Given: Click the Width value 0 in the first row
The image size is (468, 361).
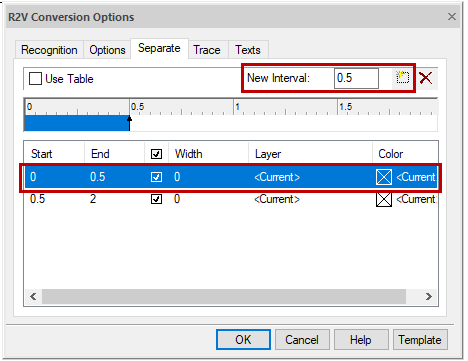Looking at the screenshot, I should click(177, 177).
